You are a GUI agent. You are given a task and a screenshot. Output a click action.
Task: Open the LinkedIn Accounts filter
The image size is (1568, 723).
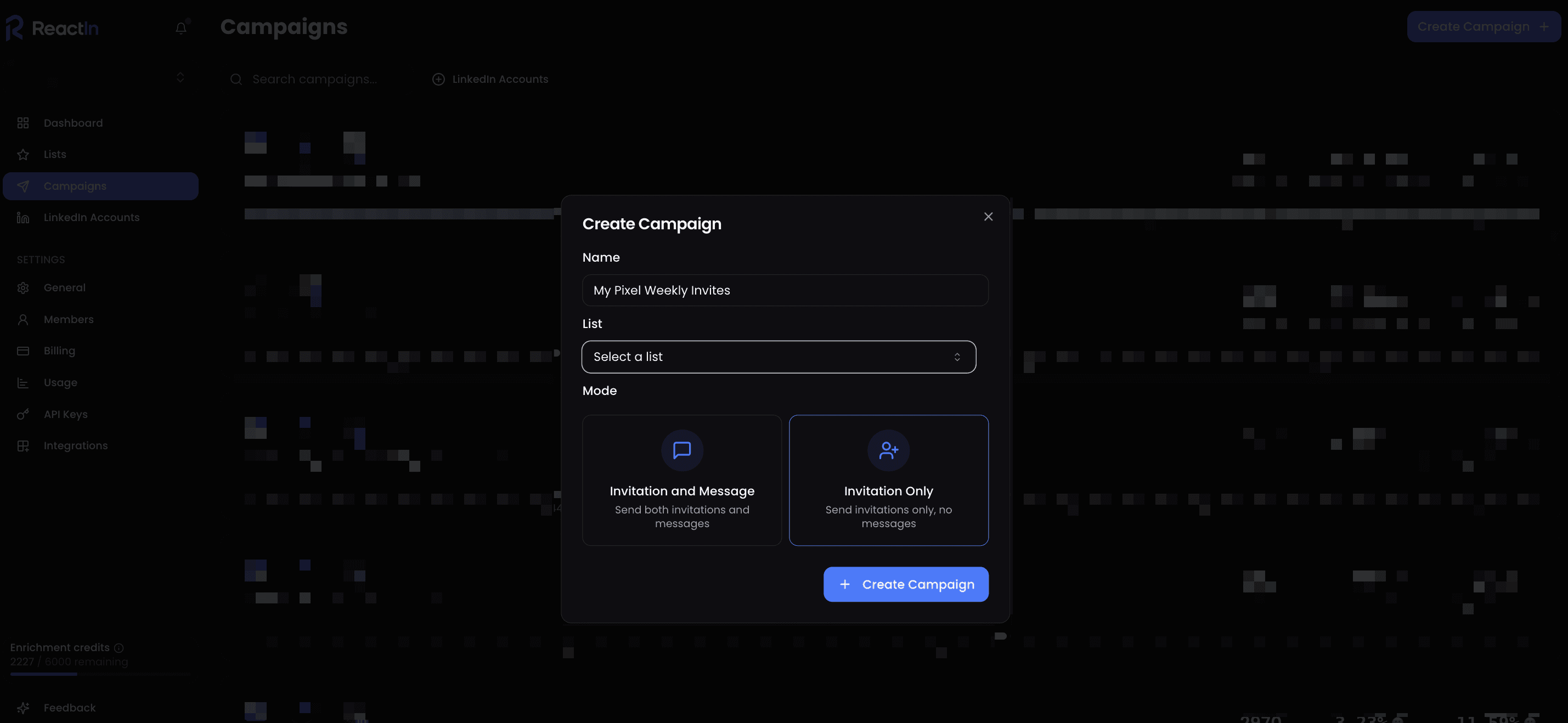[490, 79]
